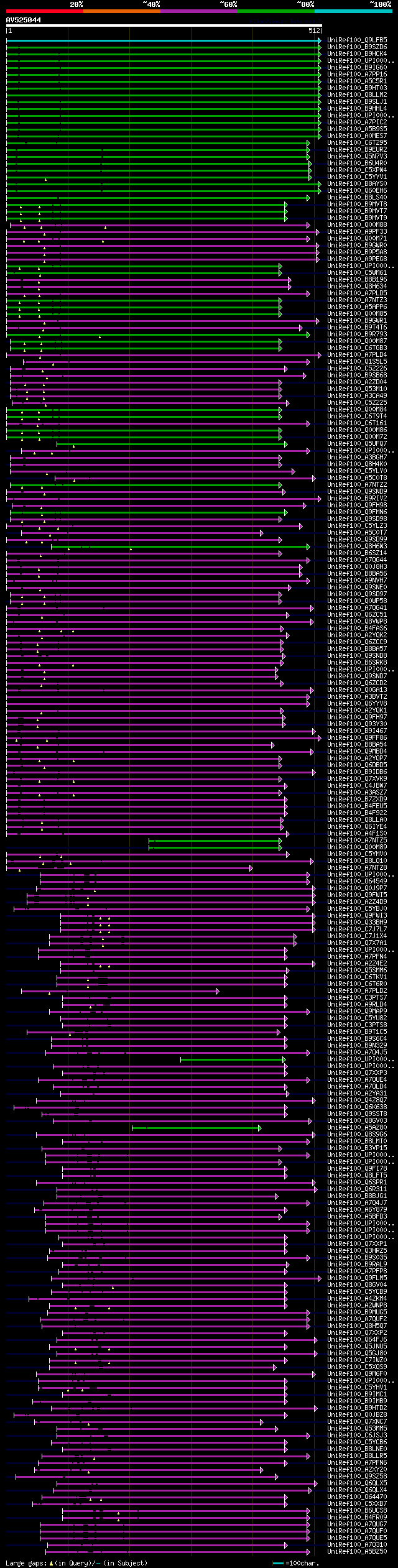Image resolution: width=398 pixels, height=1568 pixels.
Task: Select hit UniRef100_A5C5R1
Action: [x=357, y=81]
